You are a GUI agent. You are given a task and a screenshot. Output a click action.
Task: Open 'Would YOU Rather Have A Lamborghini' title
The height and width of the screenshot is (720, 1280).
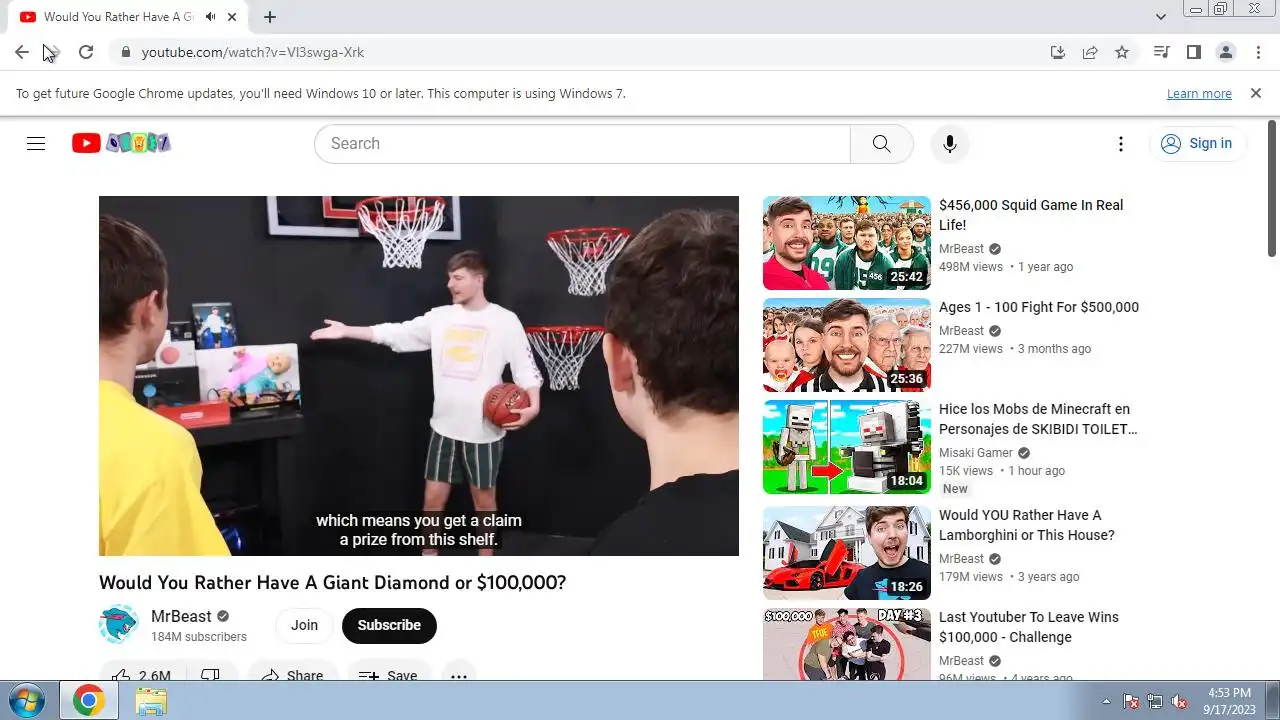tap(1026, 525)
